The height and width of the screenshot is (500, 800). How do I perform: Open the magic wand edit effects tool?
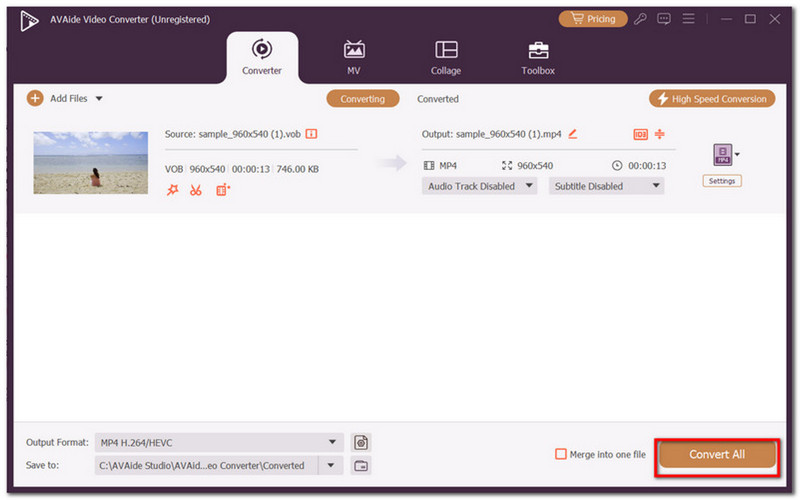(x=172, y=189)
